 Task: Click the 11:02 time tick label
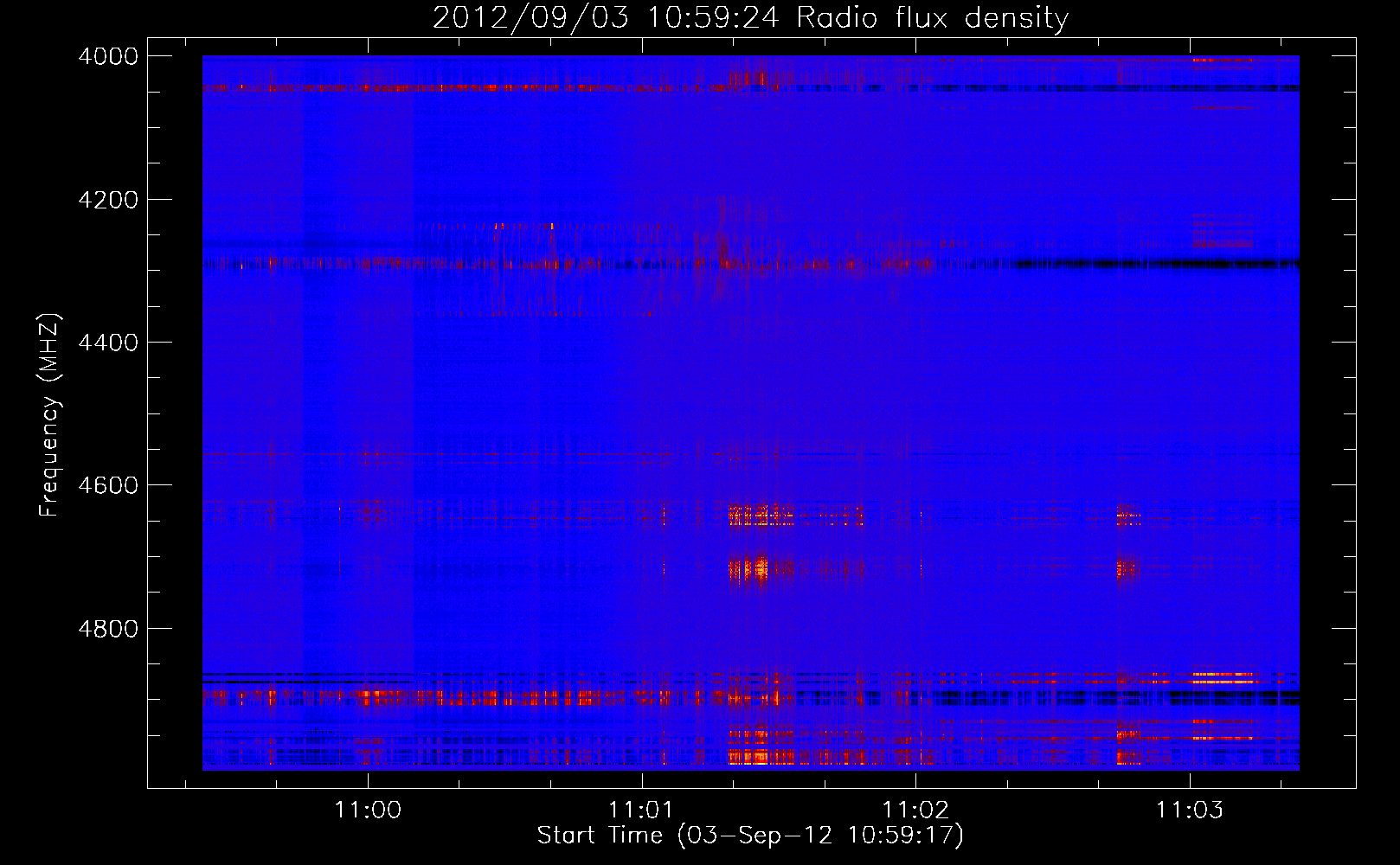click(915, 810)
